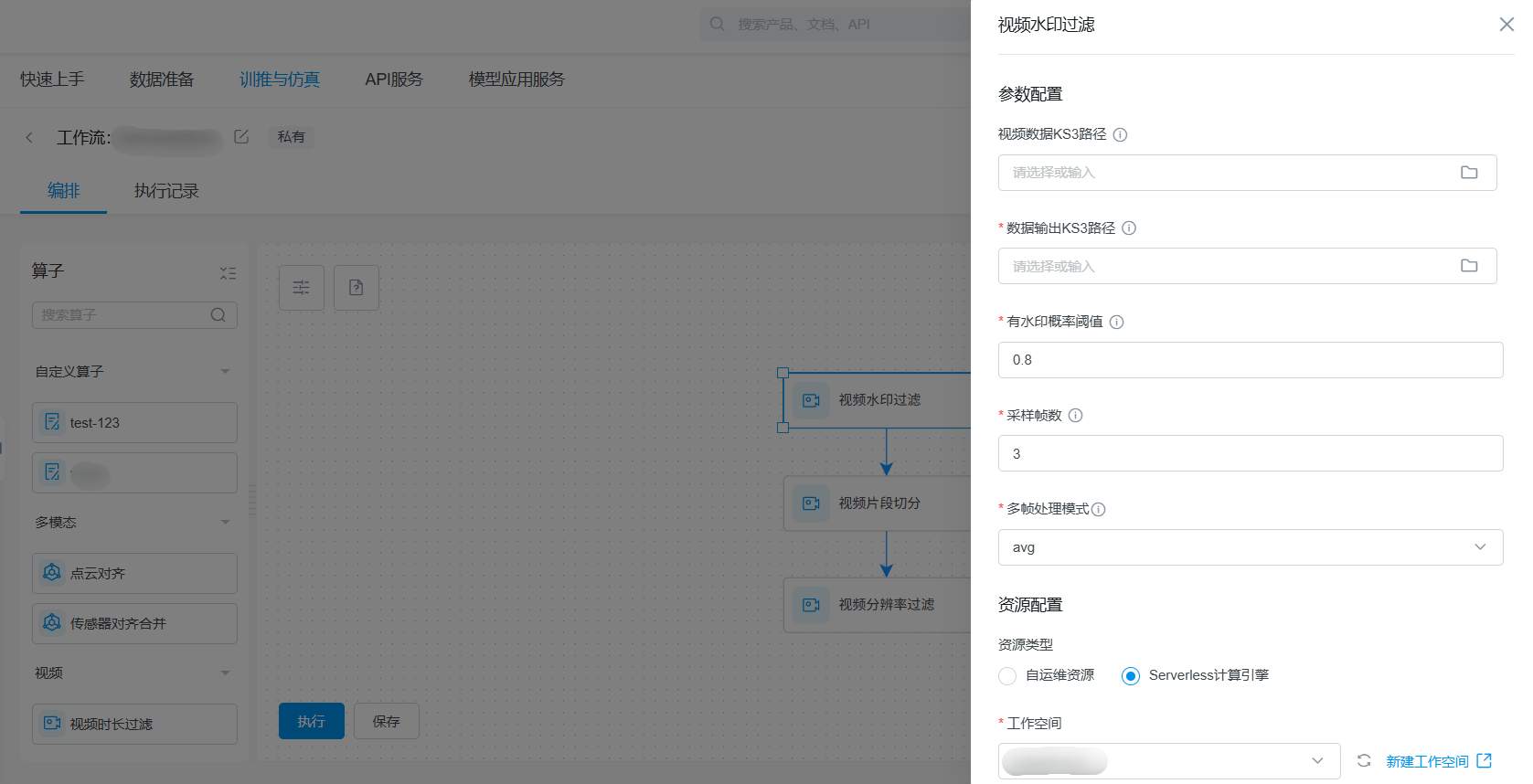Click back arrow beside 工作流 title

[x=29, y=137]
